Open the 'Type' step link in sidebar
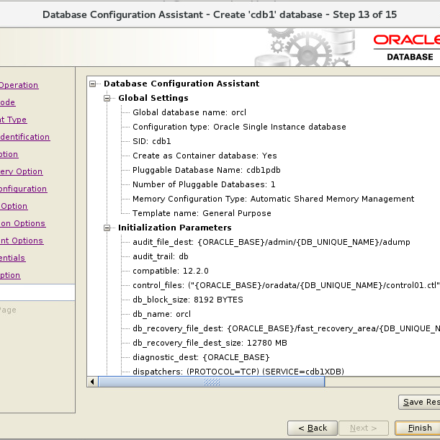The image size is (440, 440). (x=13, y=120)
